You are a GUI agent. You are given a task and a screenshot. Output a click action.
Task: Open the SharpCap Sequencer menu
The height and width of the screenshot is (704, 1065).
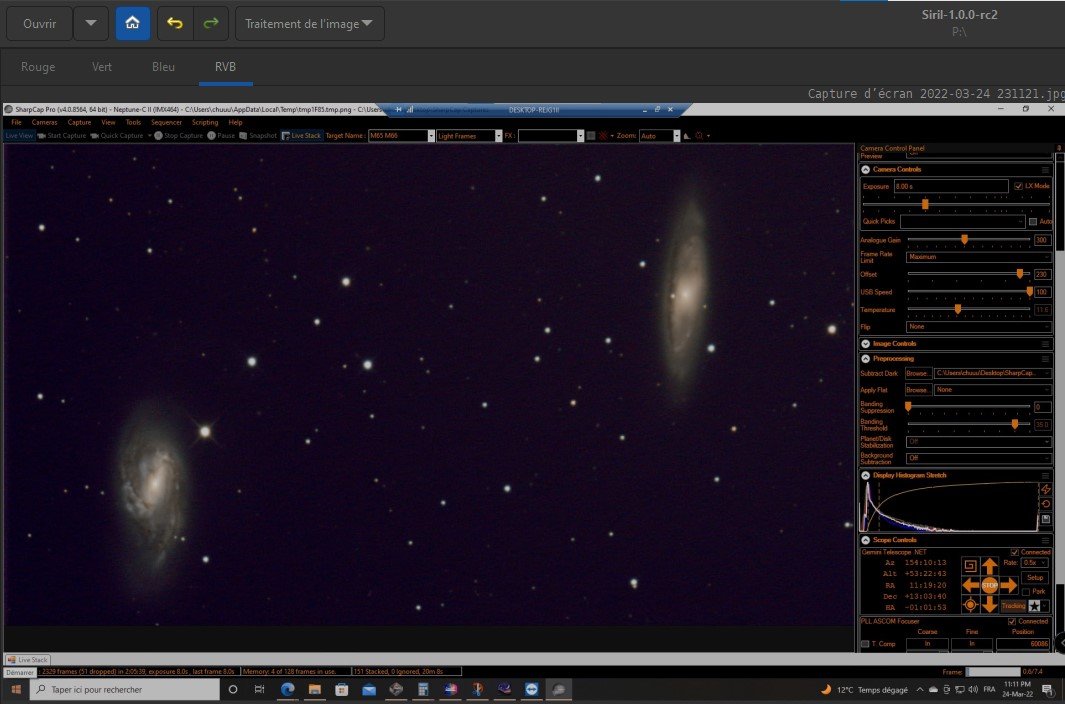coord(166,122)
